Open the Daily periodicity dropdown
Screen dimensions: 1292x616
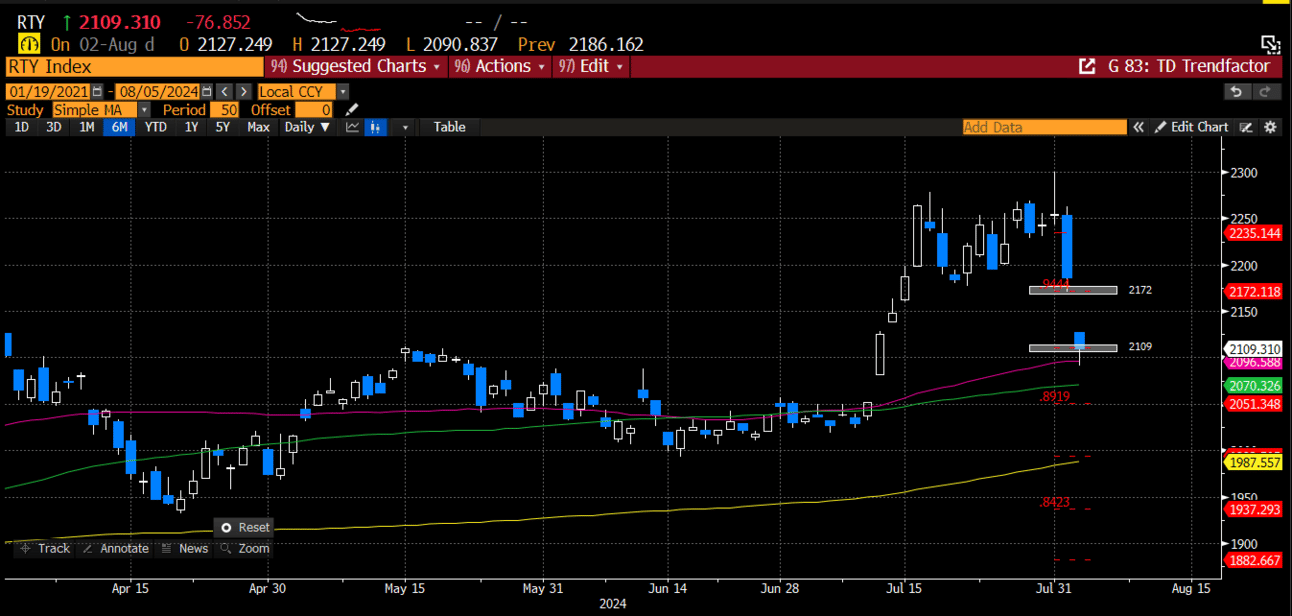coord(307,127)
